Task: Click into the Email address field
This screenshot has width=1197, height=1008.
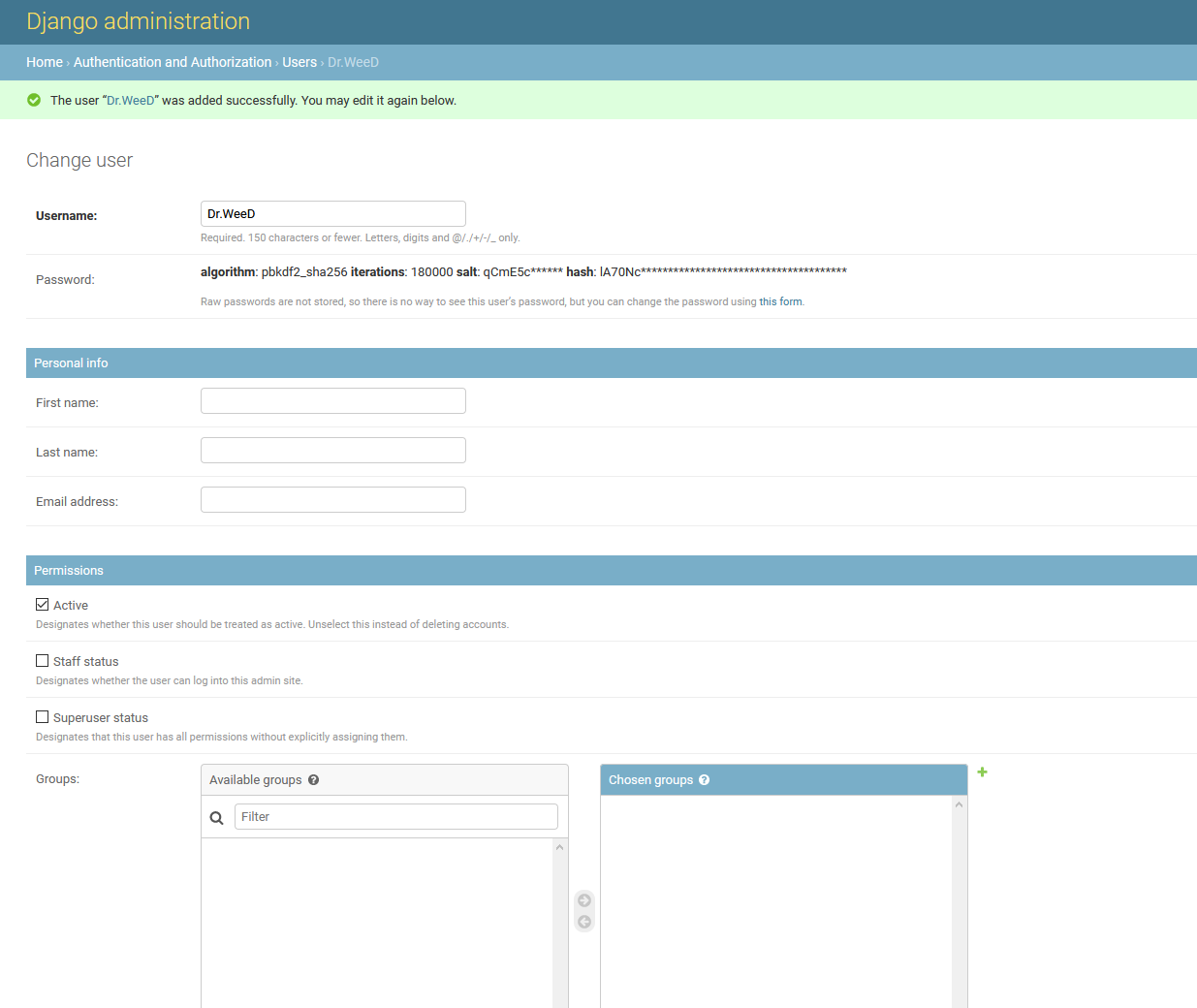Action: pos(333,500)
